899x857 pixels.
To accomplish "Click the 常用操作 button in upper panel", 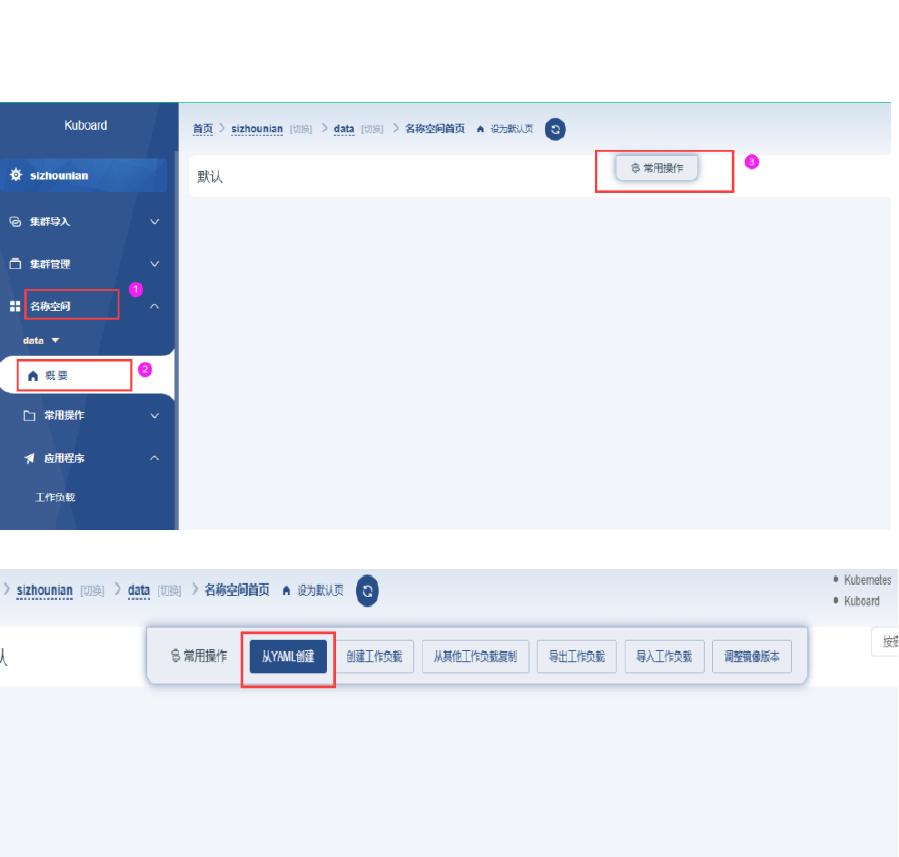I will click(x=656, y=168).
